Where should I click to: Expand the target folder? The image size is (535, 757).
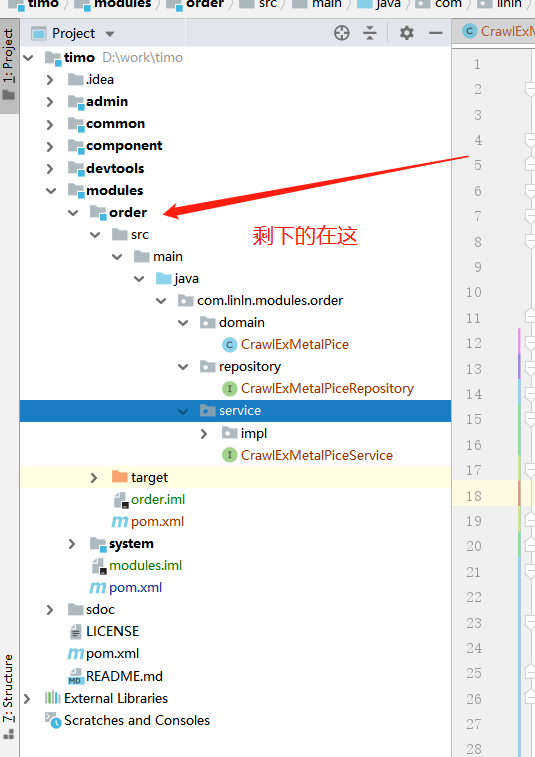click(94, 478)
